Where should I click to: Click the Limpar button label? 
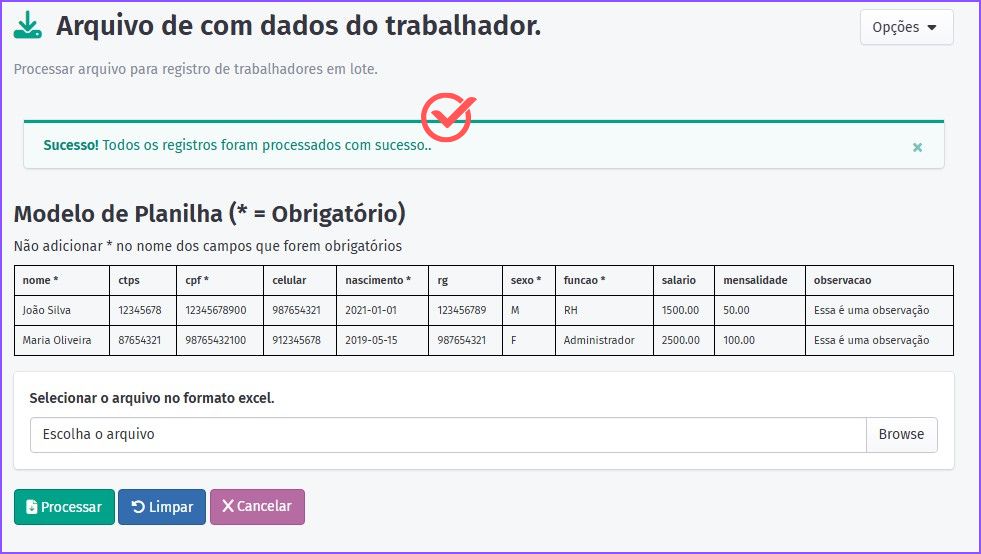(171, 507)
